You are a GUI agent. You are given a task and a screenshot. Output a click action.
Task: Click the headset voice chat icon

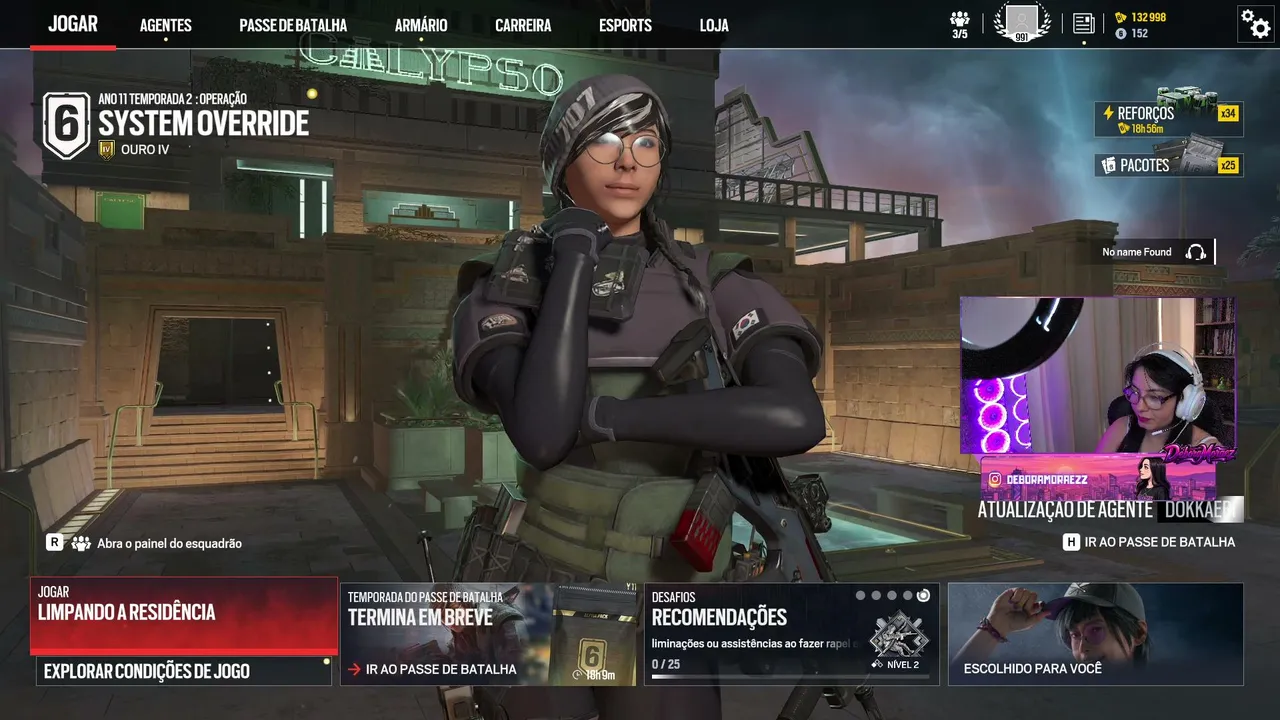[1195, 252]
